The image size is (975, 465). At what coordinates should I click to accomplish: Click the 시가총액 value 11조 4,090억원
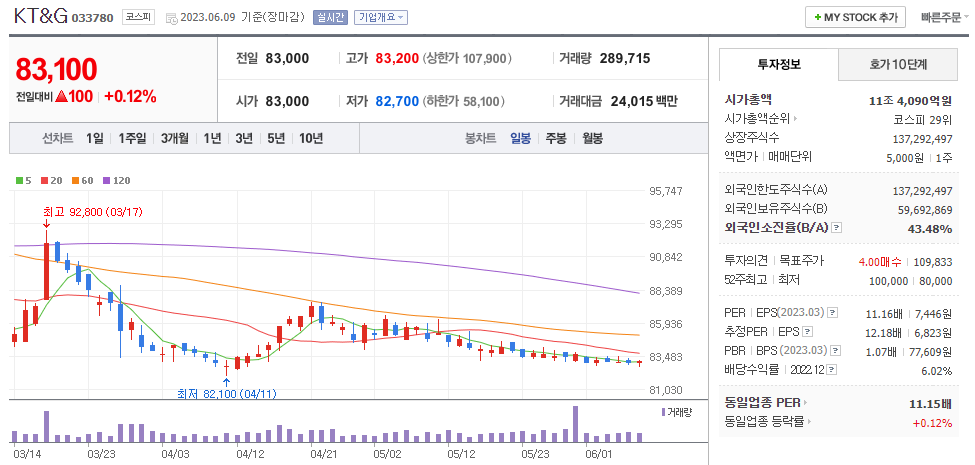coord(910,101)
